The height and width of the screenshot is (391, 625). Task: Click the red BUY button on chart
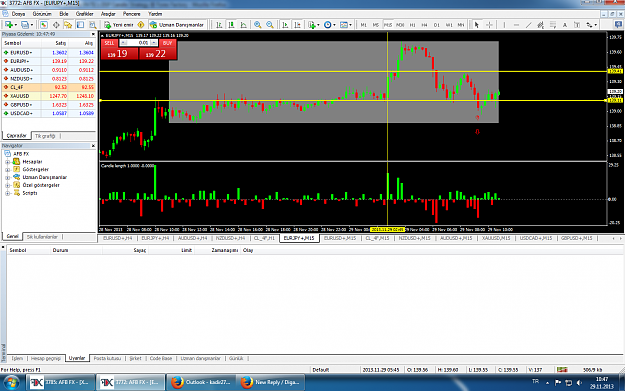[x=167, y=43]
